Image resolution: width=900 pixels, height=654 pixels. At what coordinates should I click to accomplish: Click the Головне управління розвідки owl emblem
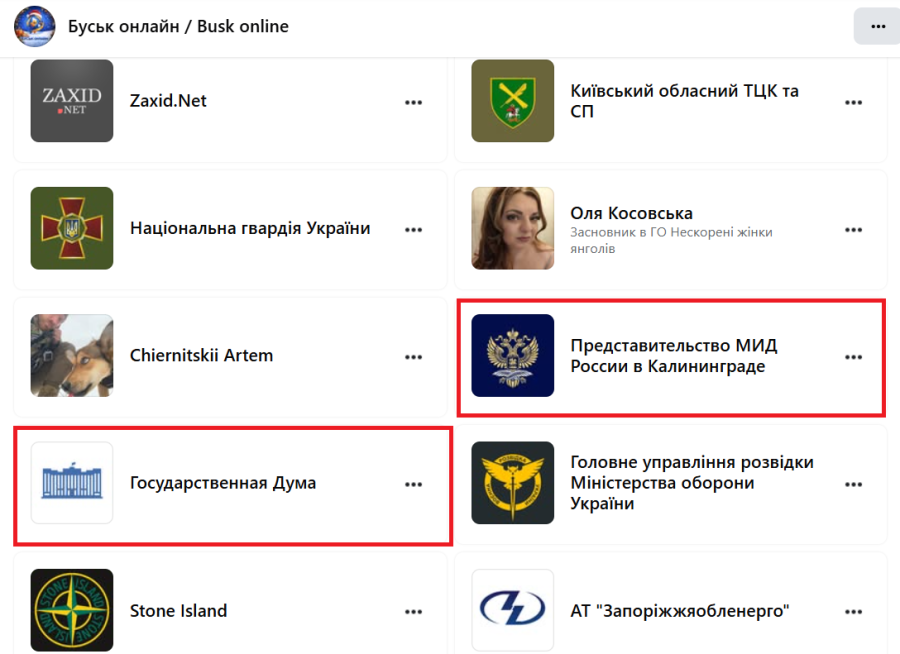[x=513, y=483]
